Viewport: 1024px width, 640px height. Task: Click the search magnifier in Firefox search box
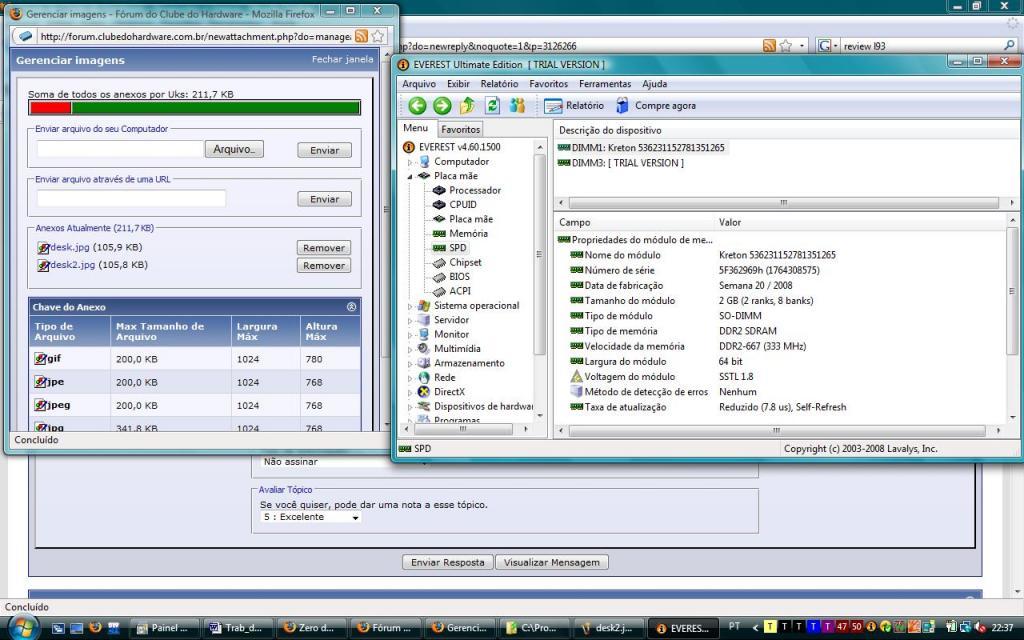coord(1010,46)
